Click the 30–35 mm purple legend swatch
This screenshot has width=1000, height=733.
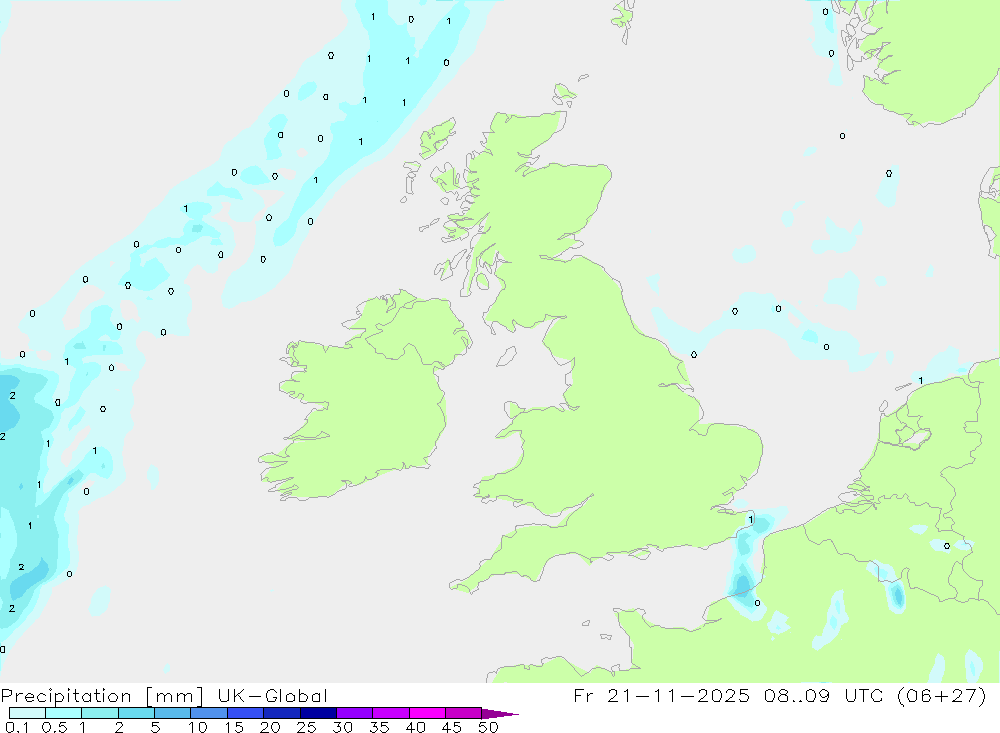[355, 713]
